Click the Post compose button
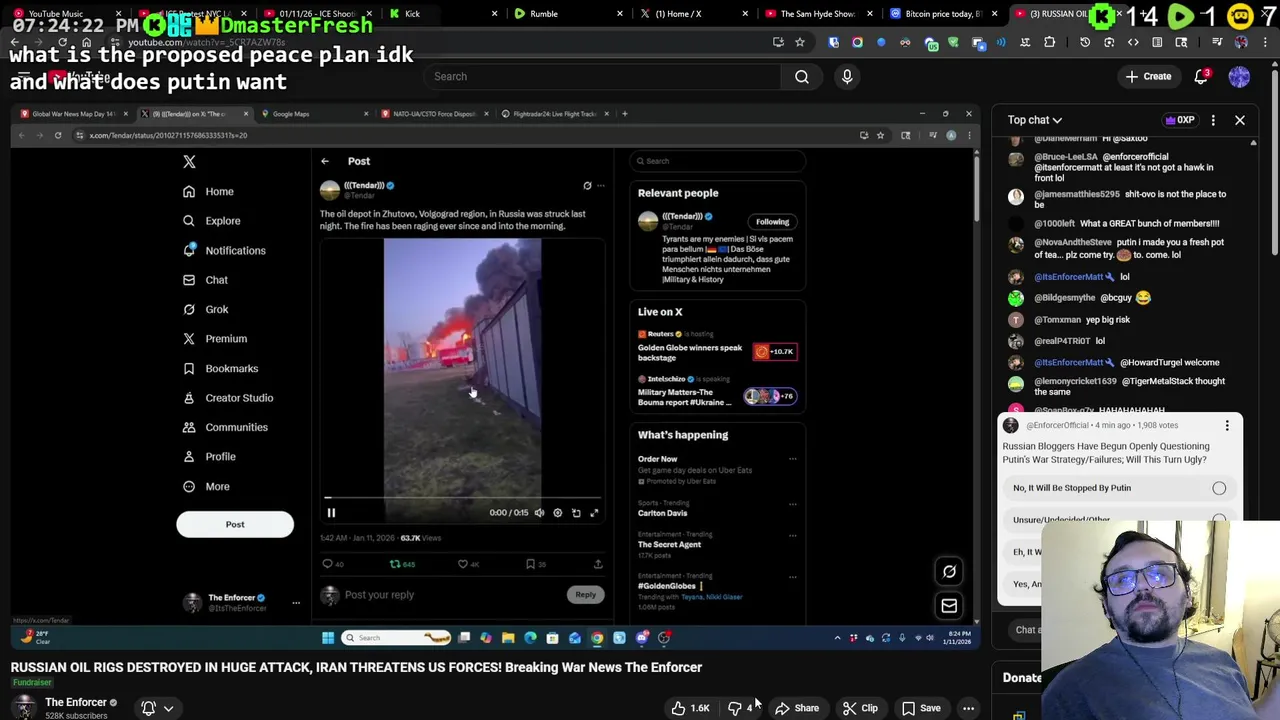1280x720 pixels. (235, 524)
